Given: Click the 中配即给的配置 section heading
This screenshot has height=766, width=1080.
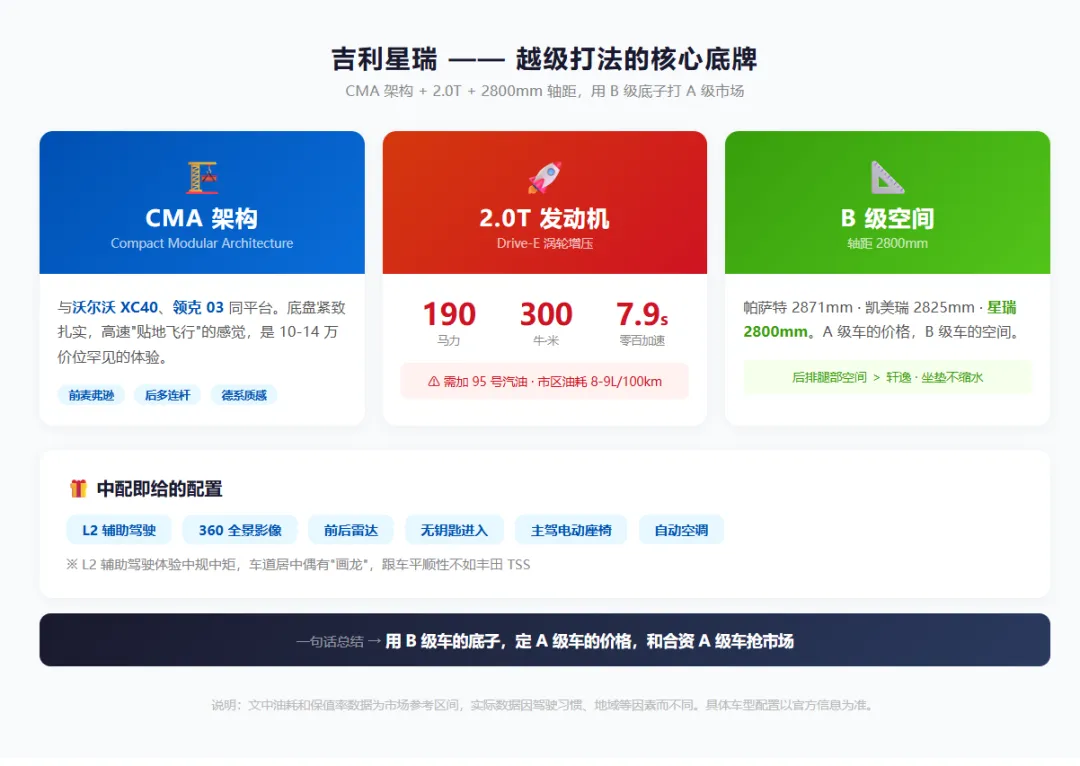Looking at the screenshot, I should pos(159,489).
